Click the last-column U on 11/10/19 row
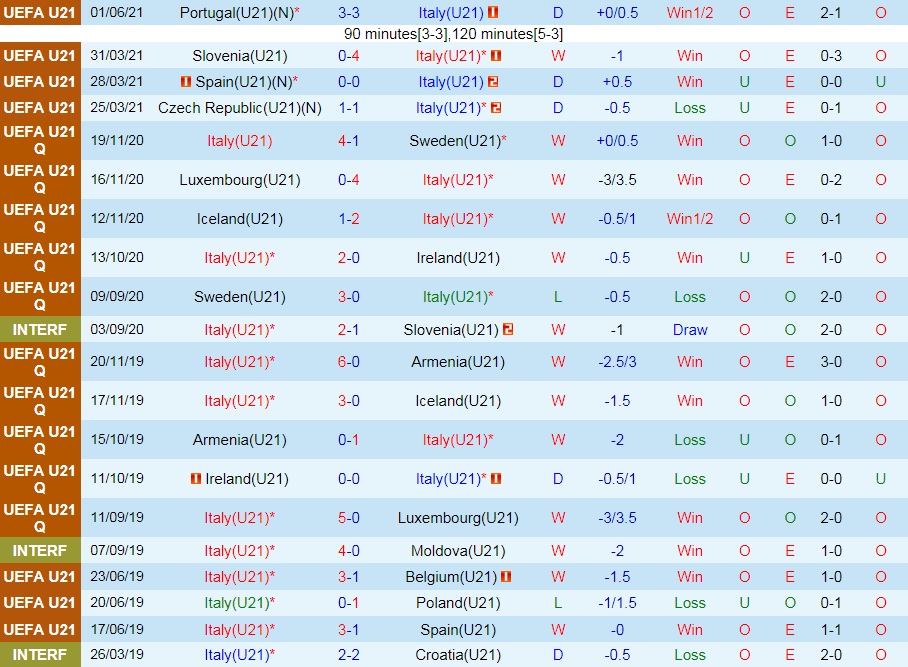Image resolution: width=908 pixels, height=667 pixels. [880, 478]
